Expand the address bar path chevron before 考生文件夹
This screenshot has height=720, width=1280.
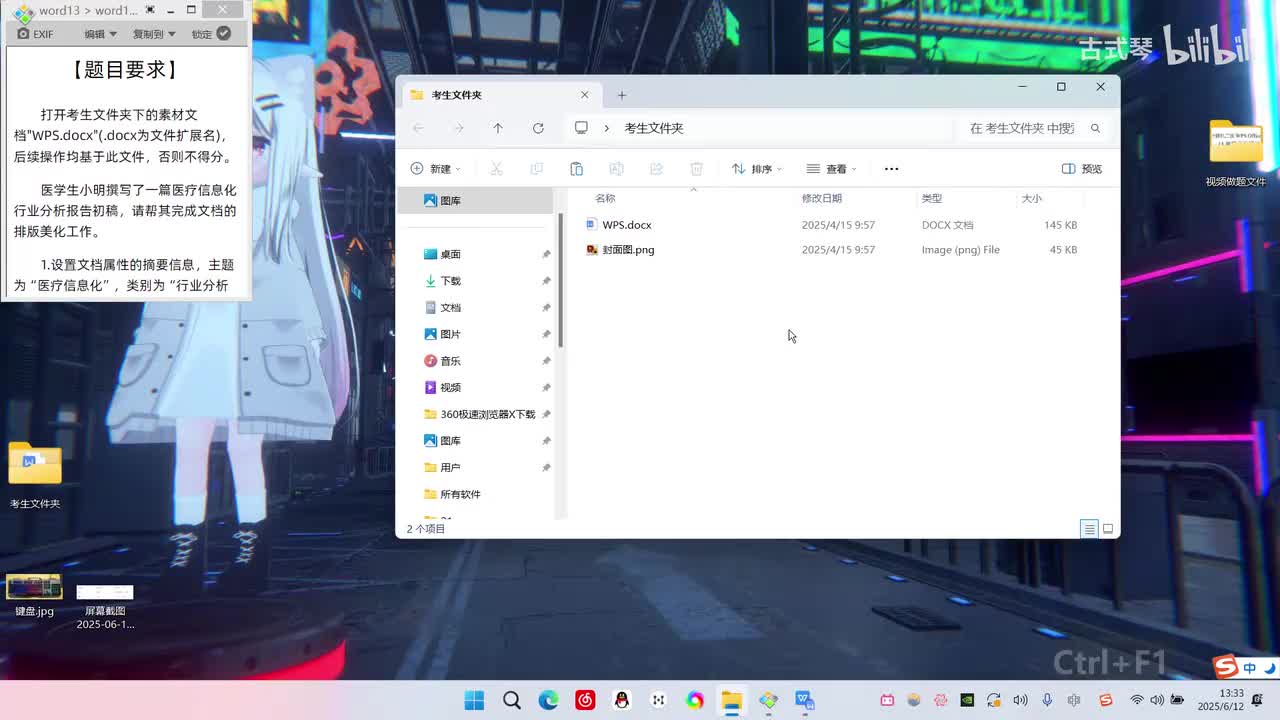point(606,128)
